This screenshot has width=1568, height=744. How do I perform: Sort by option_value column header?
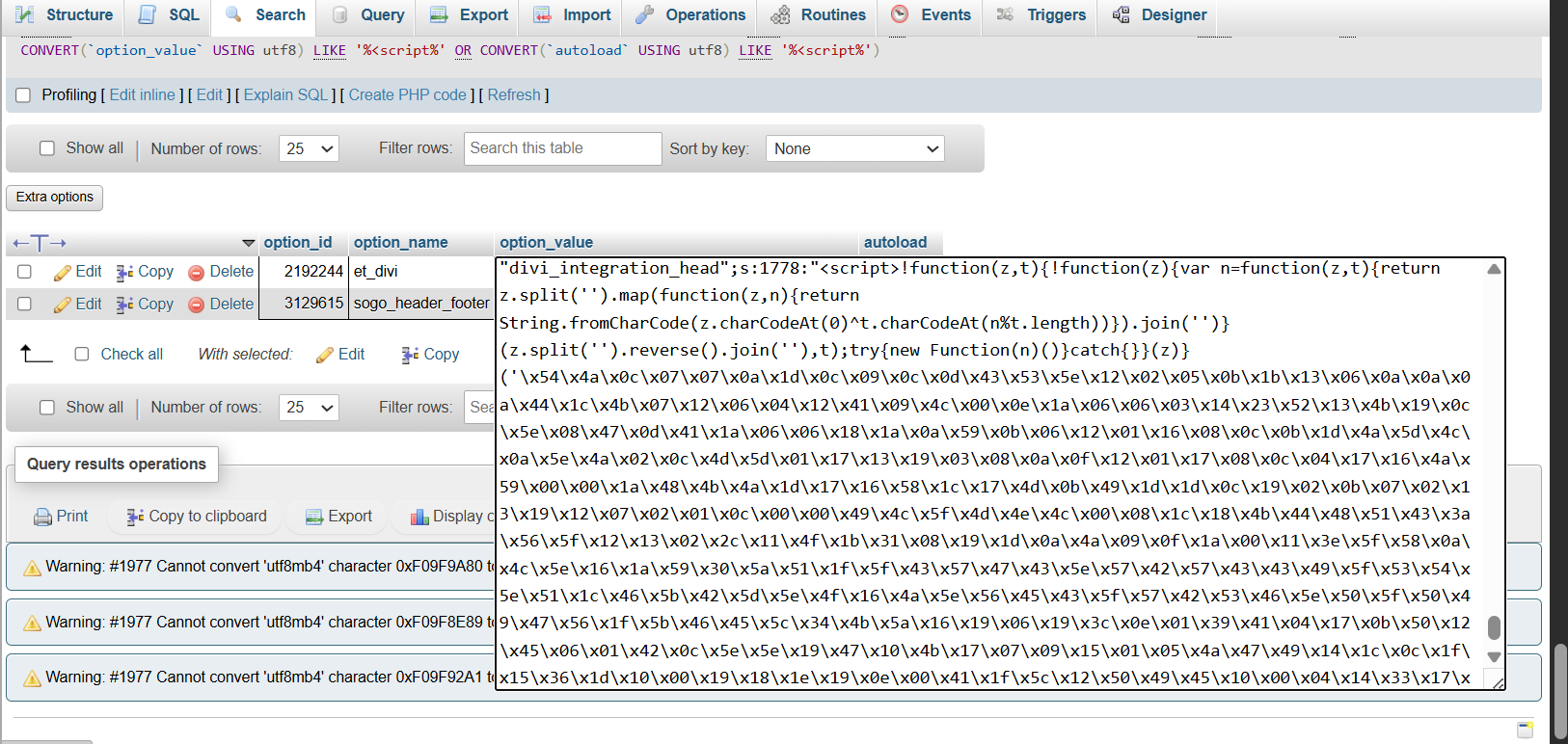point(546,242)
